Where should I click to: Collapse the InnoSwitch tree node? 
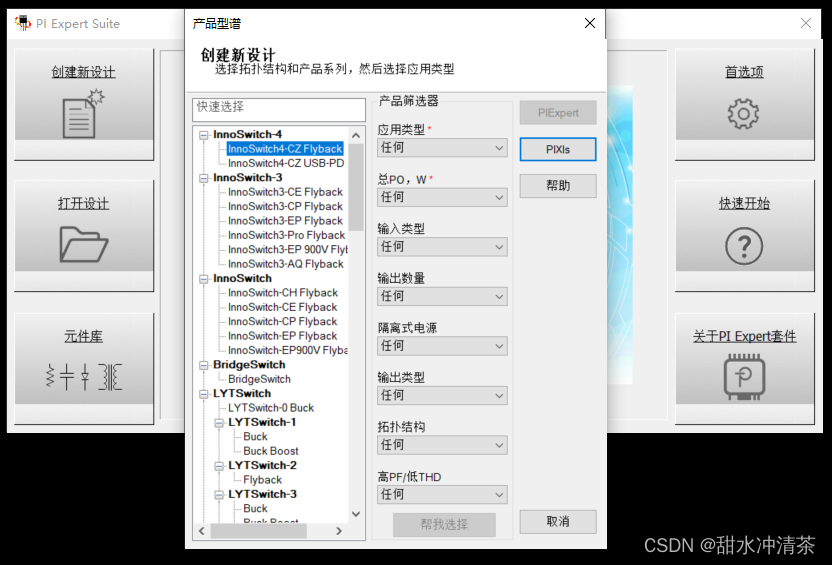click(203, 279)
